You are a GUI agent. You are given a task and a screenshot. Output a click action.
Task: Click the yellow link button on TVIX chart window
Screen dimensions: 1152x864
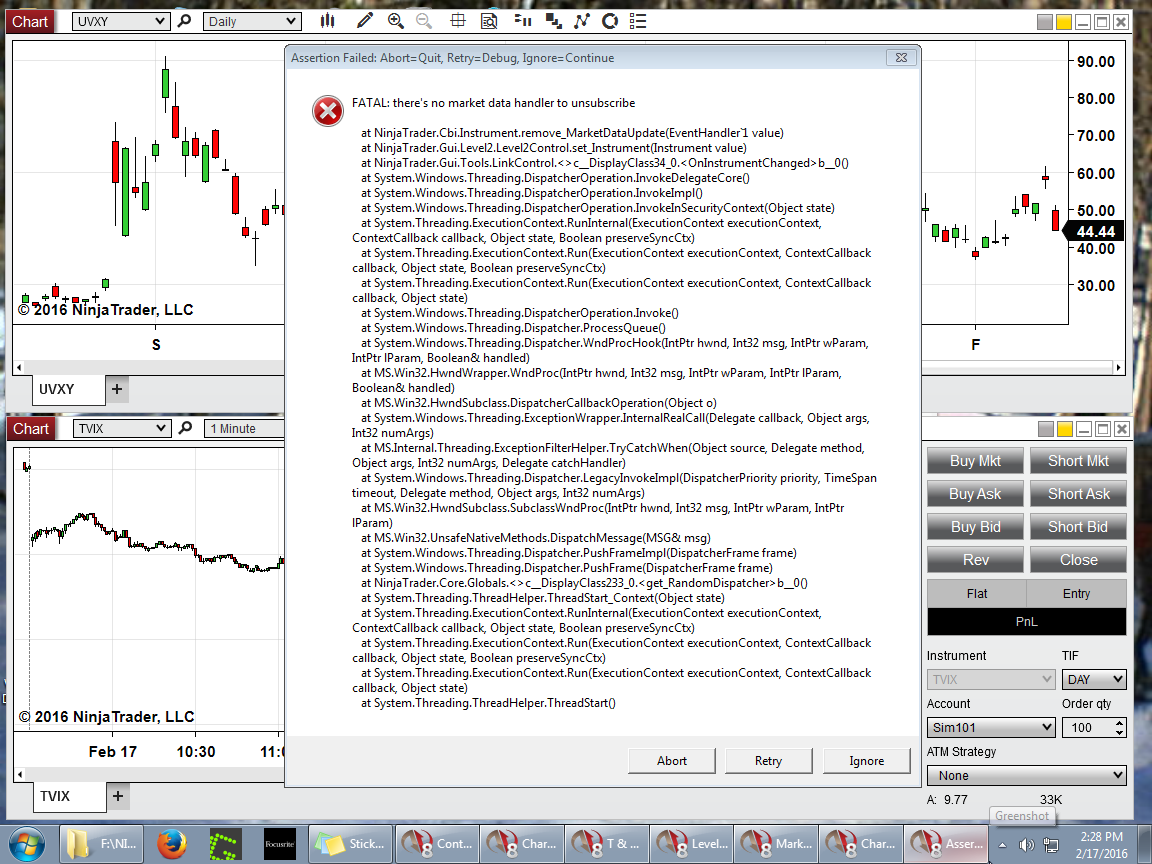click(x=1065, y=429)
